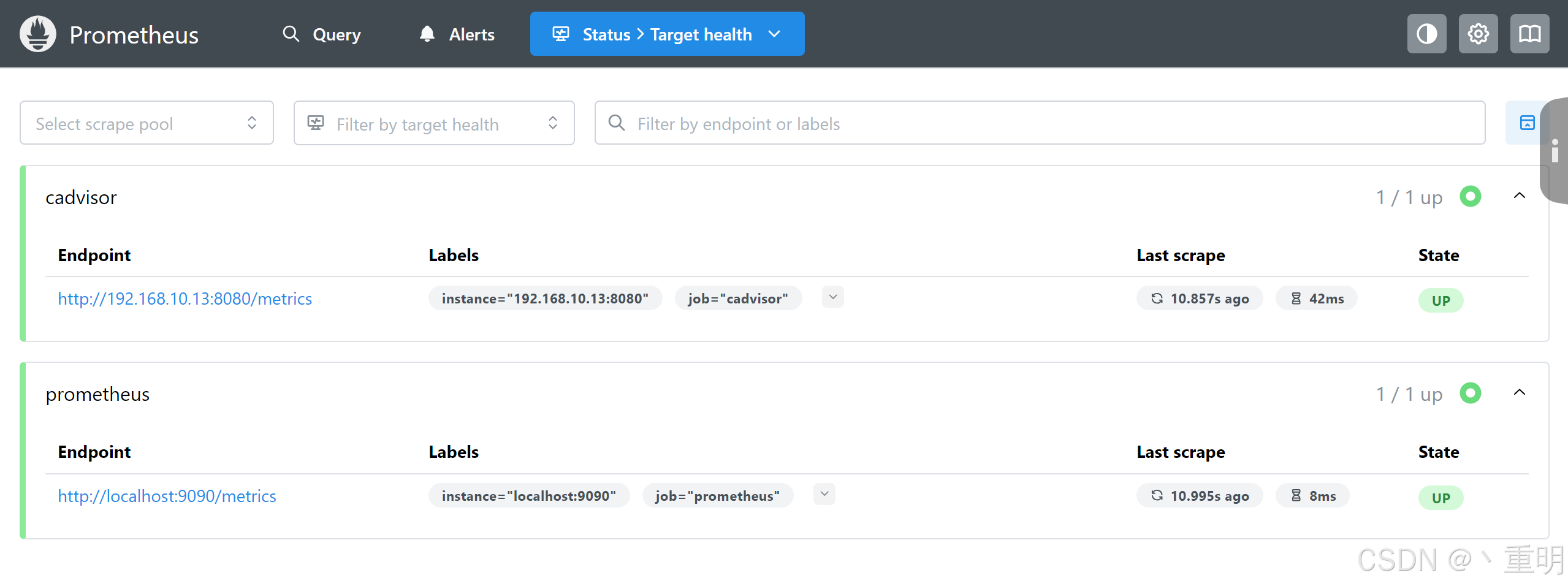Click the 10.857s ago scrape badge
The image size is (1568, 586).
coord(1200,299)
